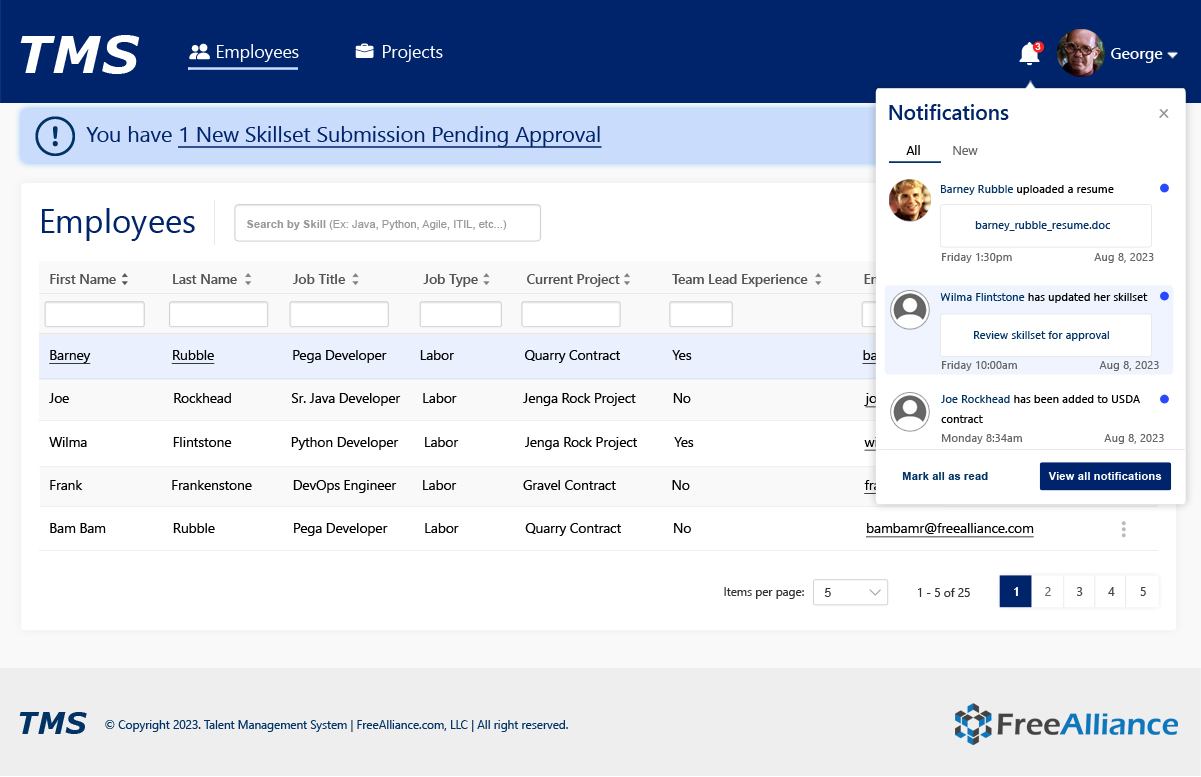Sort by Team Lead Experience arrows
The width and height of the screenshot is (1201, 777).
tap(818, 280)
